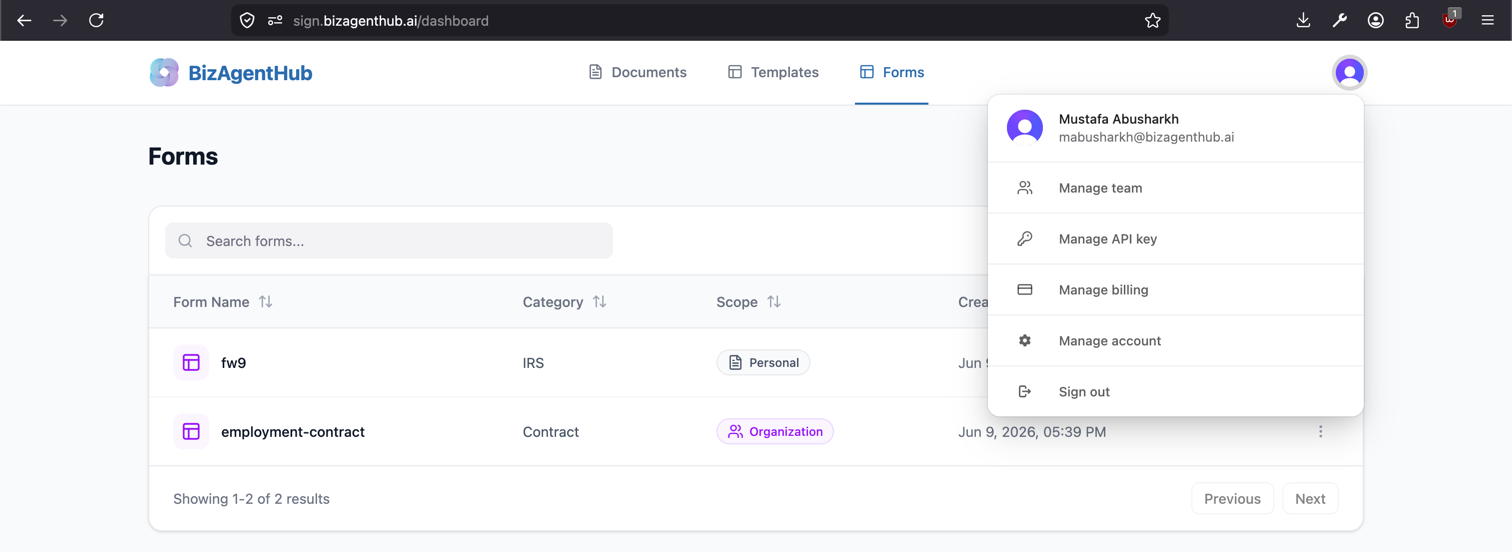Viewport: 1512px width, 552px height.
Task: Open the Documents tab
Action: pyautogui.click(x=637, y=72)
